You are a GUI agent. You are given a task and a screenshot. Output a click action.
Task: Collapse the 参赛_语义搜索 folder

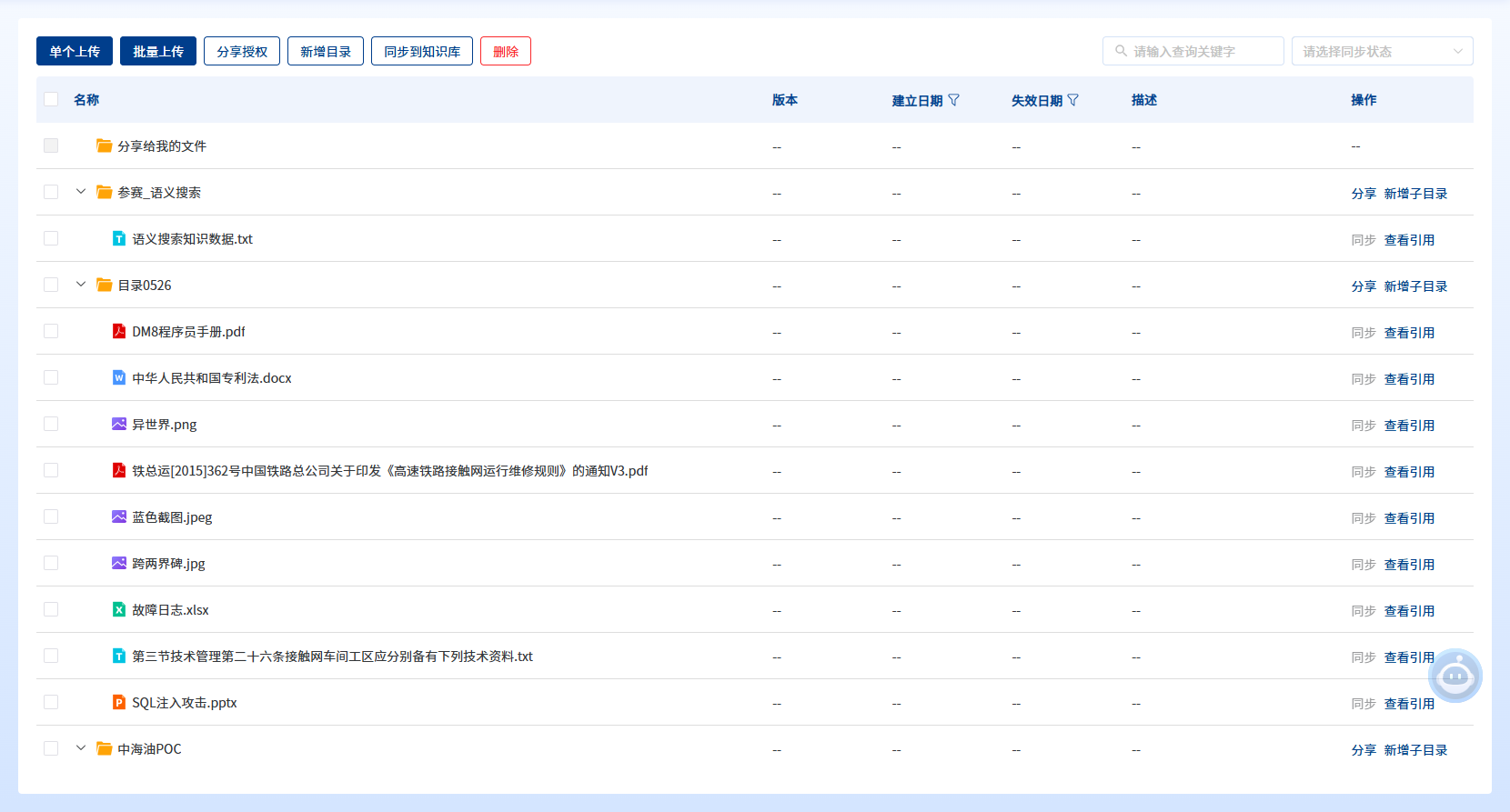[81, 192]
